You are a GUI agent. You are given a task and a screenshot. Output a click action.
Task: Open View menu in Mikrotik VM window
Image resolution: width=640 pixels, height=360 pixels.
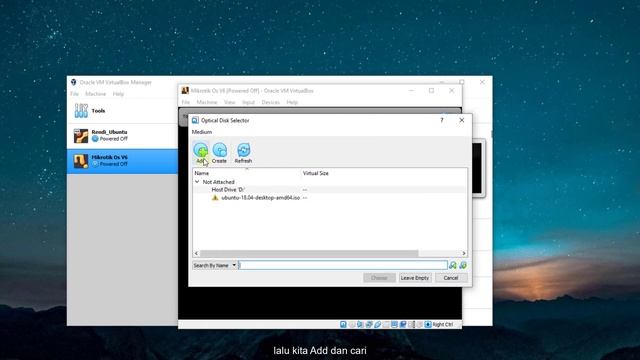click(230, 102)
